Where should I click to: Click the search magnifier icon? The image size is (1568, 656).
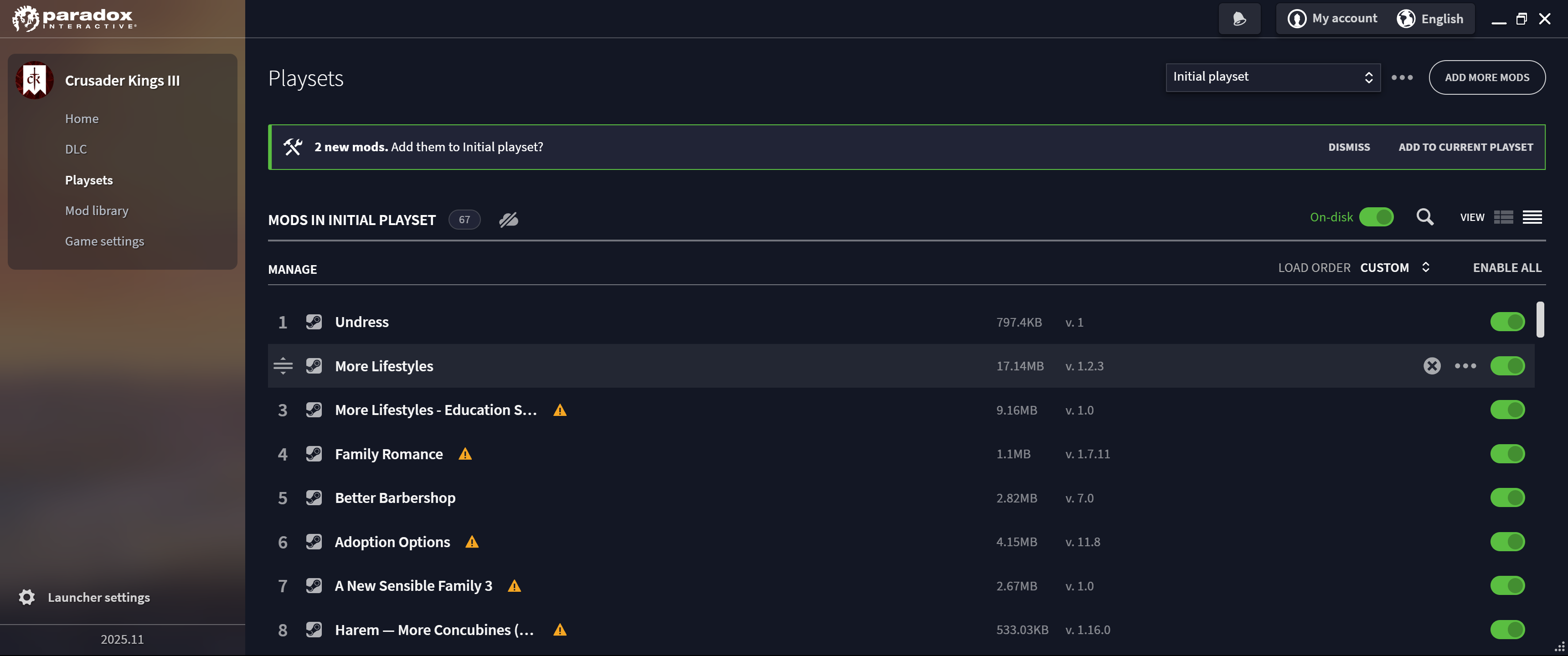[x=1424, y=217]
